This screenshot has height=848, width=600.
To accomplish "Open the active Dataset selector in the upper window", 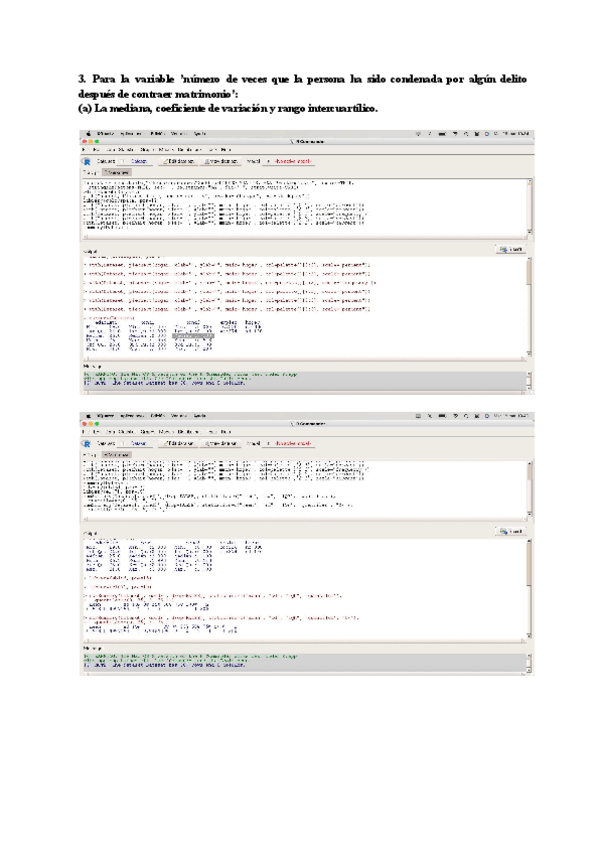I will coord(138,162).
